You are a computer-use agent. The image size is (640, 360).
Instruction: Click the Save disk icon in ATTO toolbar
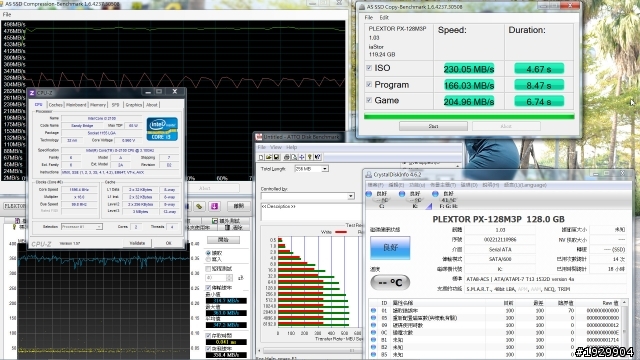276,157
